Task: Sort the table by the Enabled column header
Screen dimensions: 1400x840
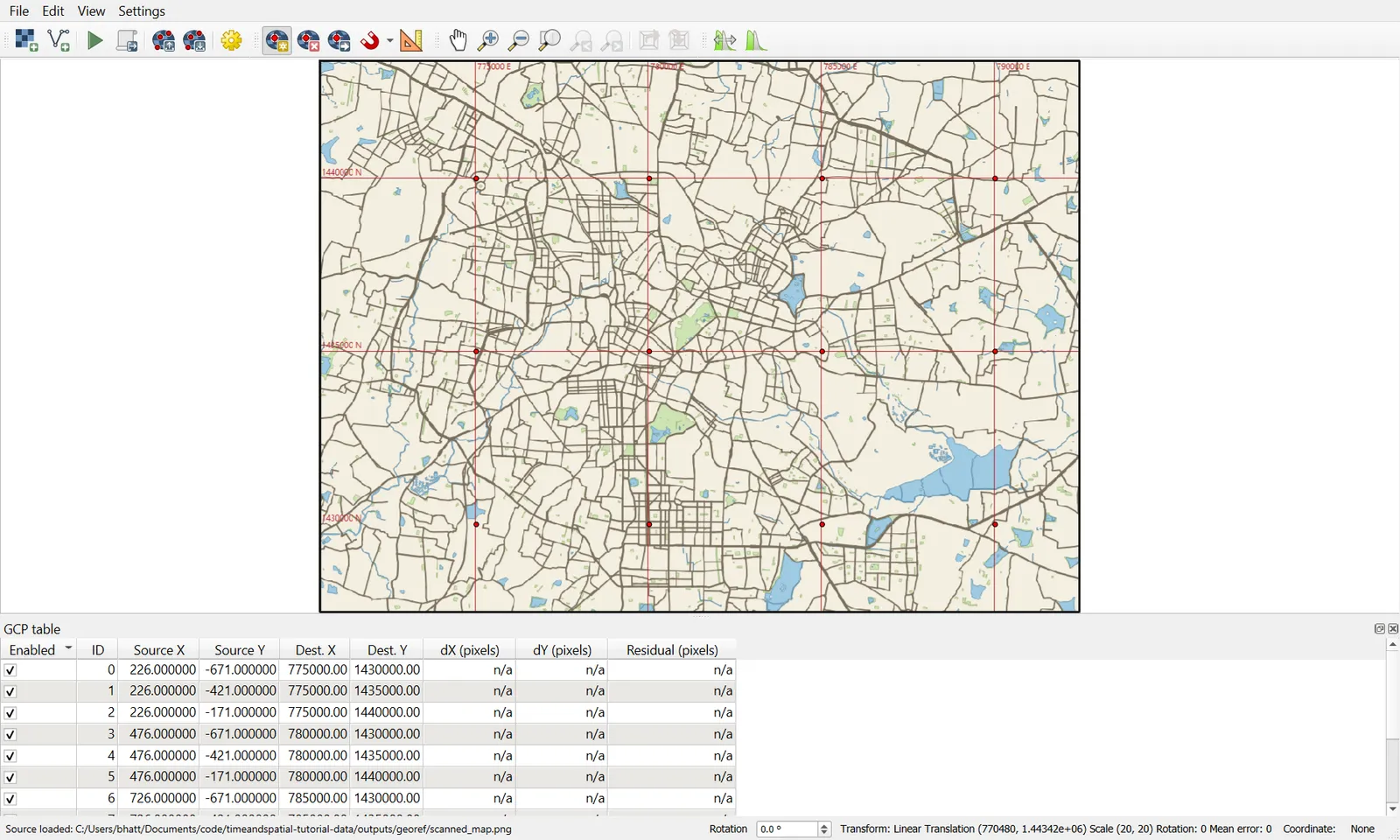Action: pyautogui.click(x=38, y=649)
